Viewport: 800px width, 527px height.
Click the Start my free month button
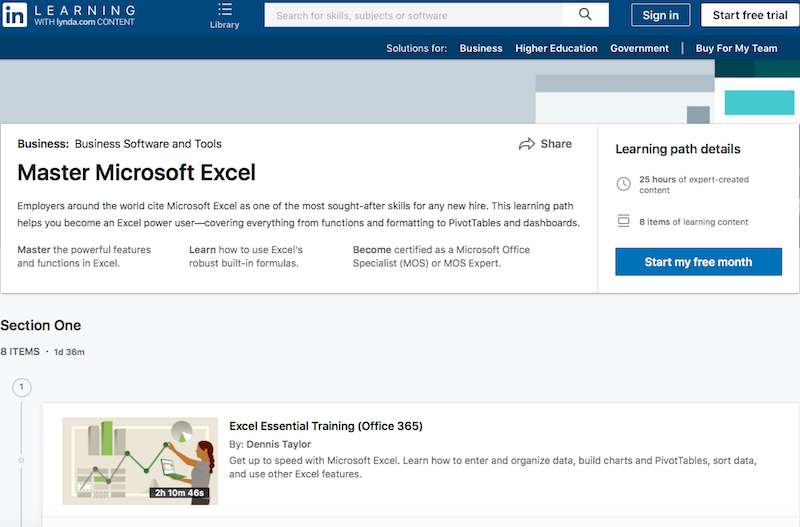click(698, 262)
